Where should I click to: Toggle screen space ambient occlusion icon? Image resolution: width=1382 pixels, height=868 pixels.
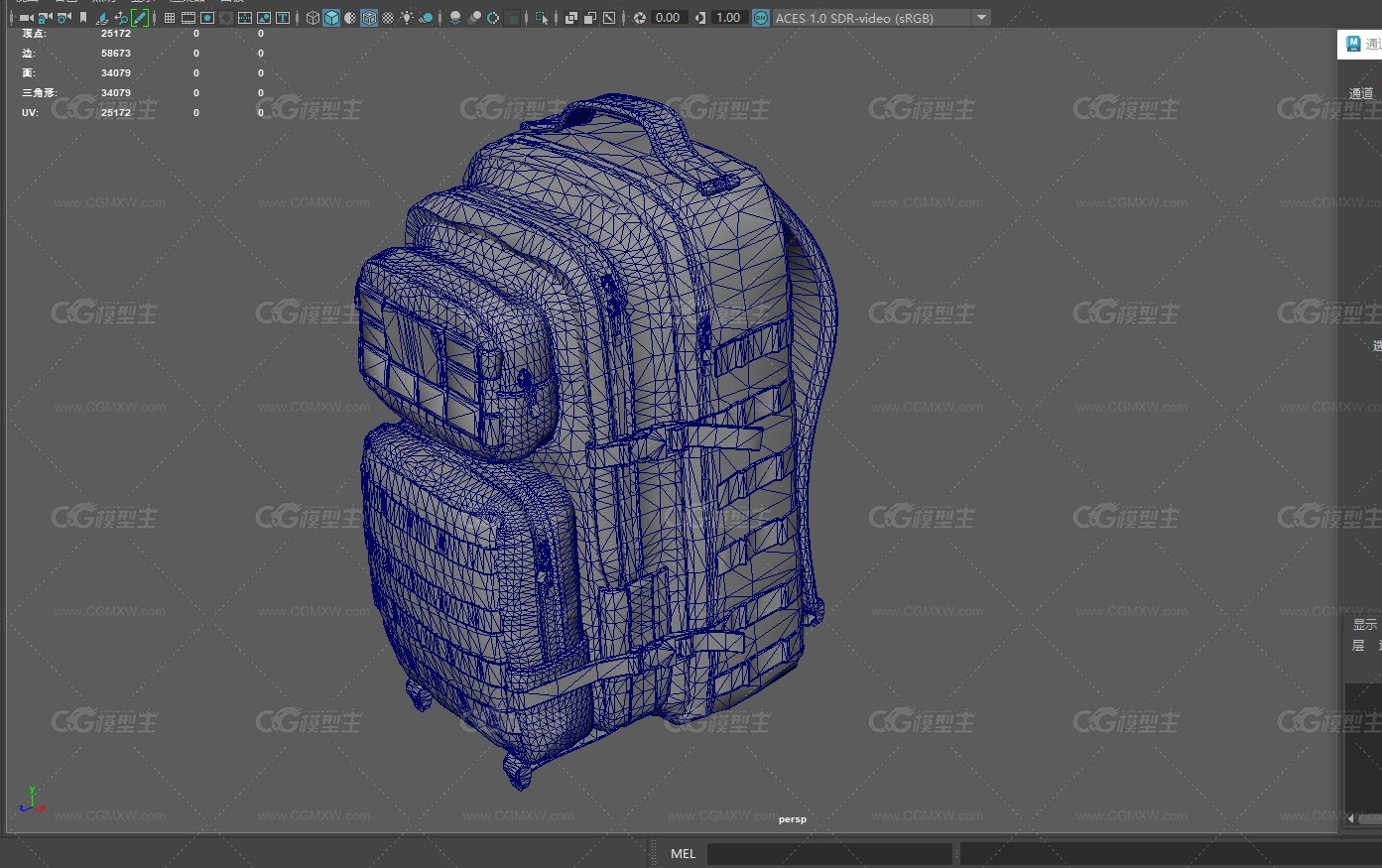click(x=454, y=18)
